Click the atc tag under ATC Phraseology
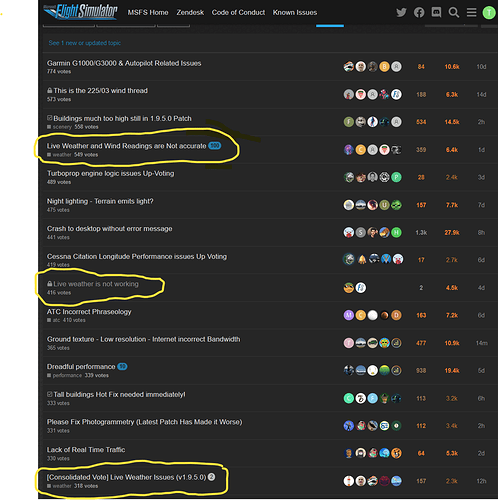 click(56, 320)
